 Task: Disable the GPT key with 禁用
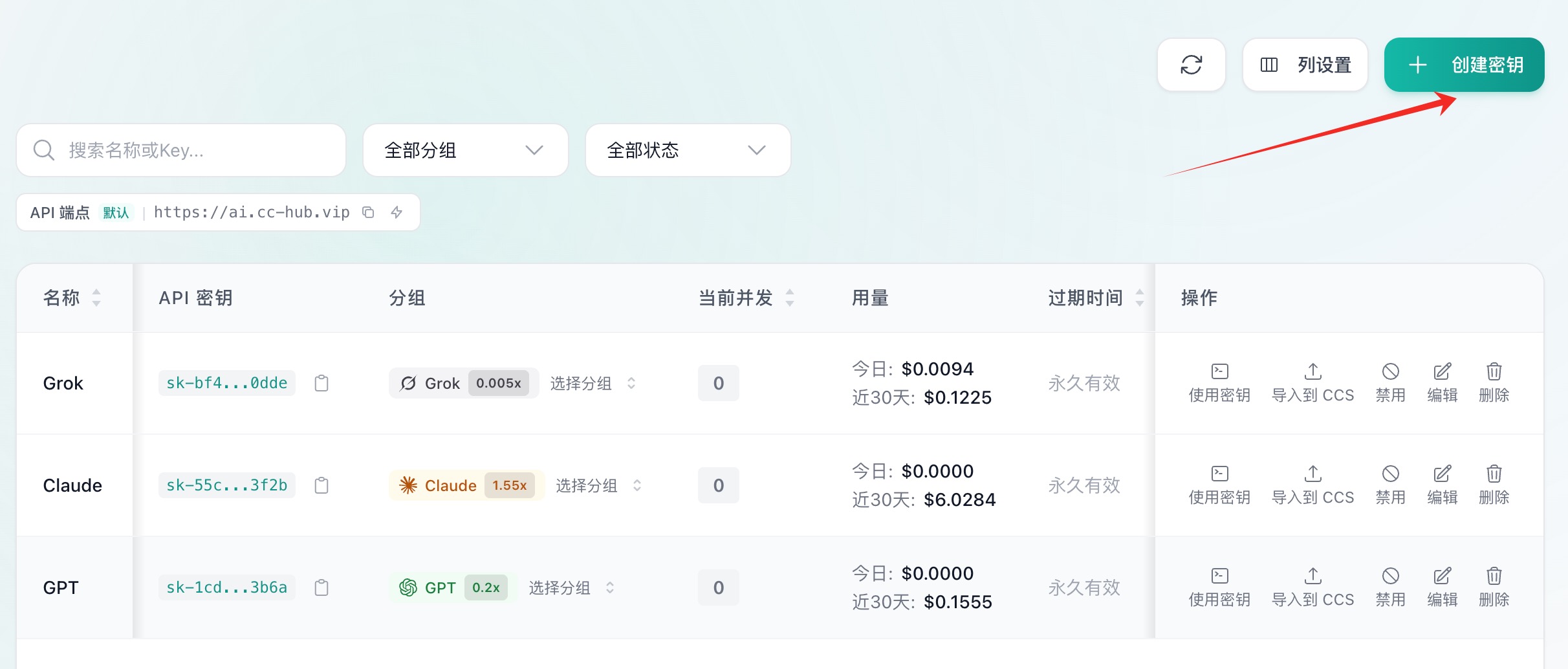[1391, 587]
